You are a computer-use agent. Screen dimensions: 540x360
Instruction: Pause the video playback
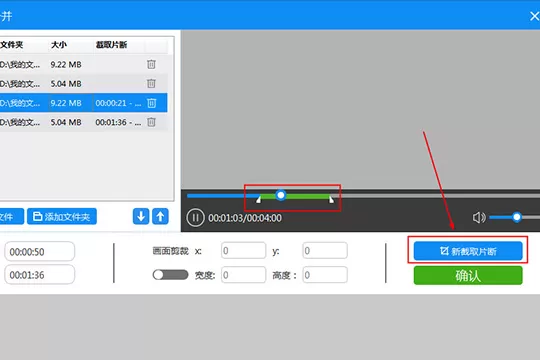(x=195, y=218)
